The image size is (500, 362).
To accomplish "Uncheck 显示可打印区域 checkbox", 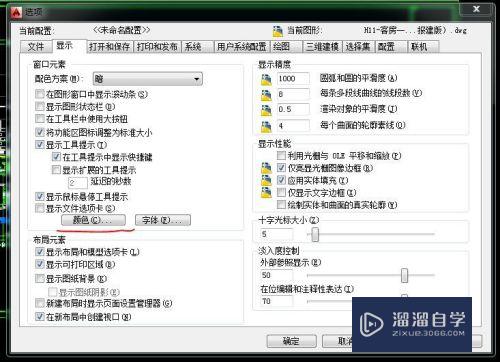I will pyautogui.click(x=40, y=264).
